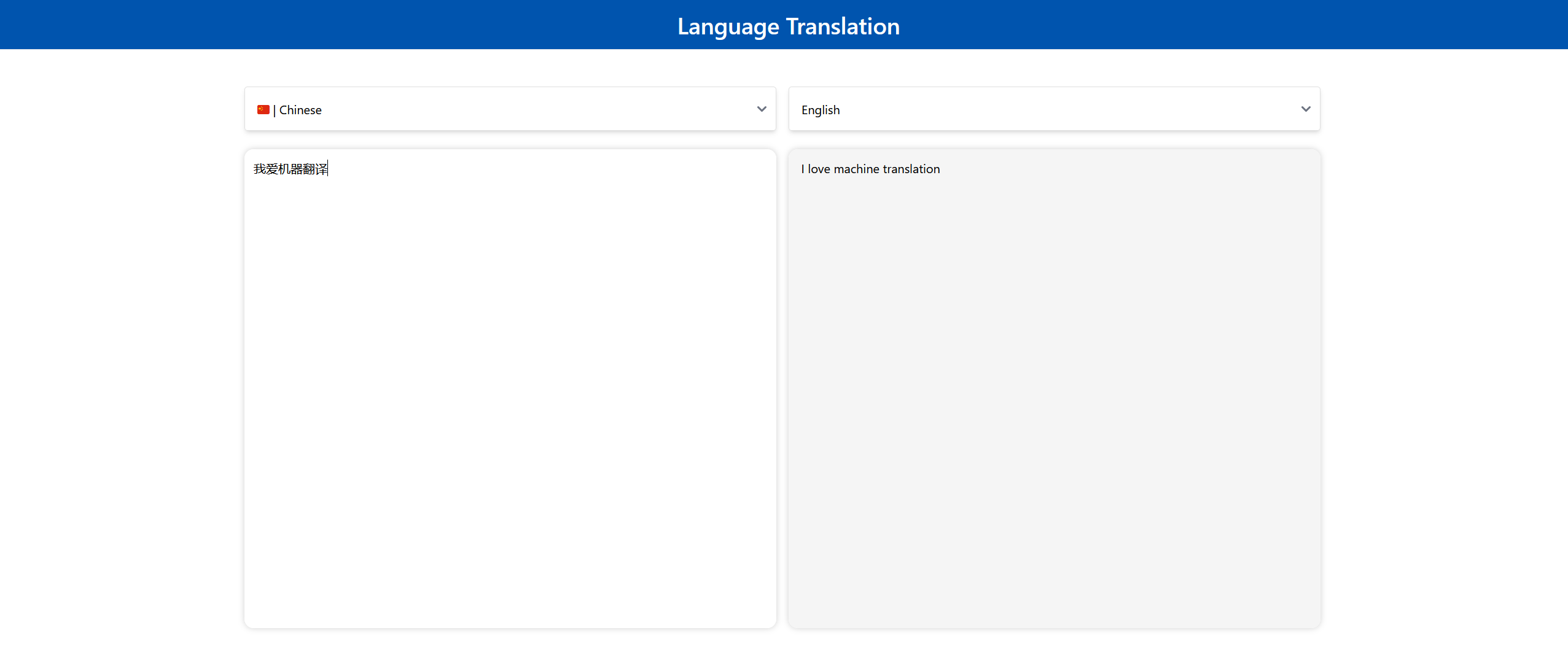Click the empty center of the gray output panel
1568x649 pixels.
coord(1054,387)
